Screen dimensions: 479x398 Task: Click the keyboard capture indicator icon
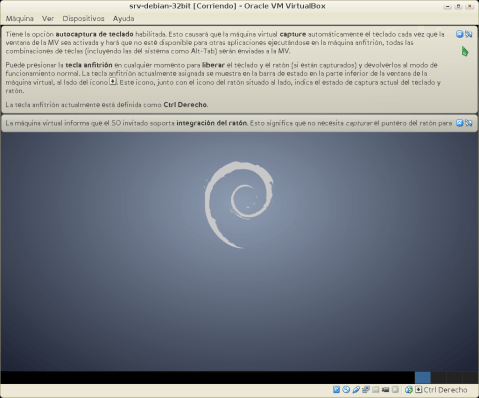click(418, 390)
